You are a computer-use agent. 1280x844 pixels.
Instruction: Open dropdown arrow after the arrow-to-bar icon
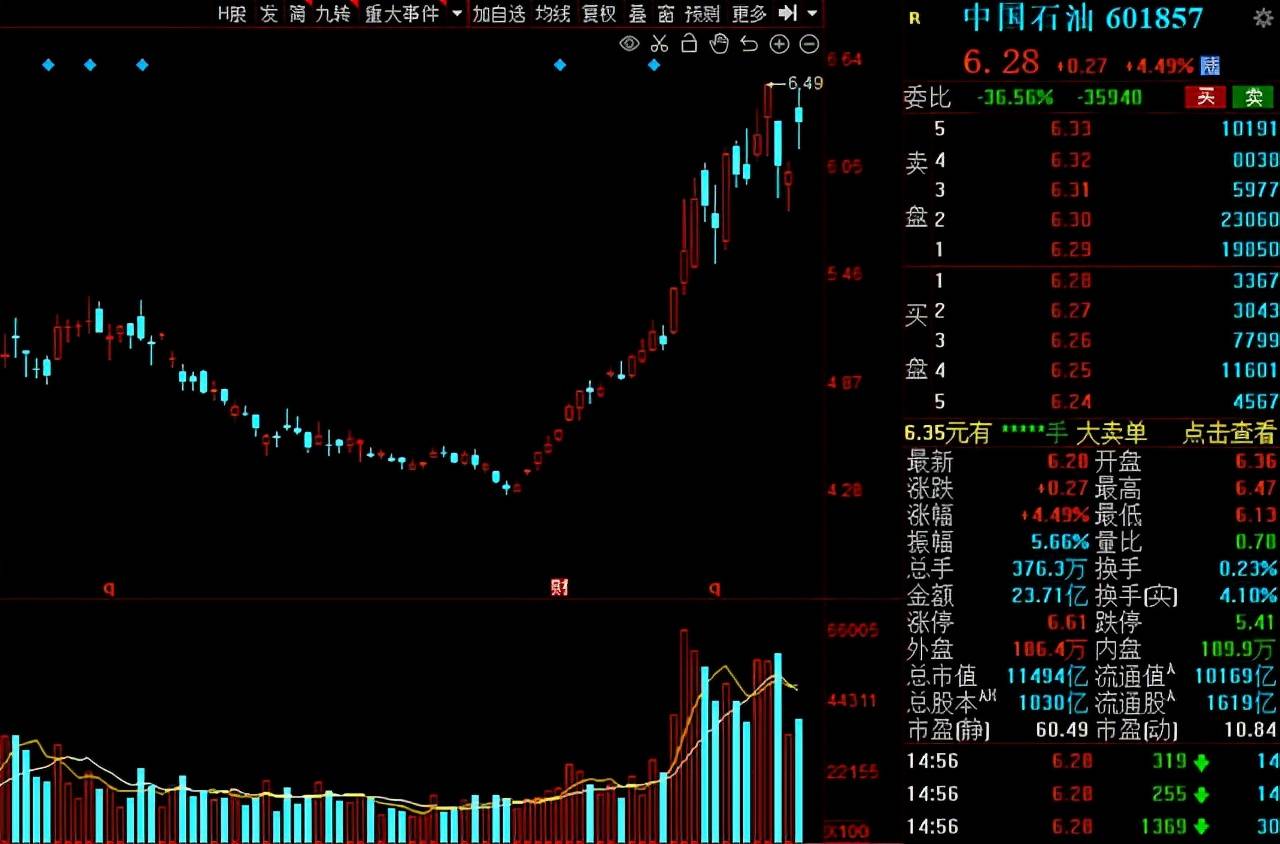click(812, 14)
